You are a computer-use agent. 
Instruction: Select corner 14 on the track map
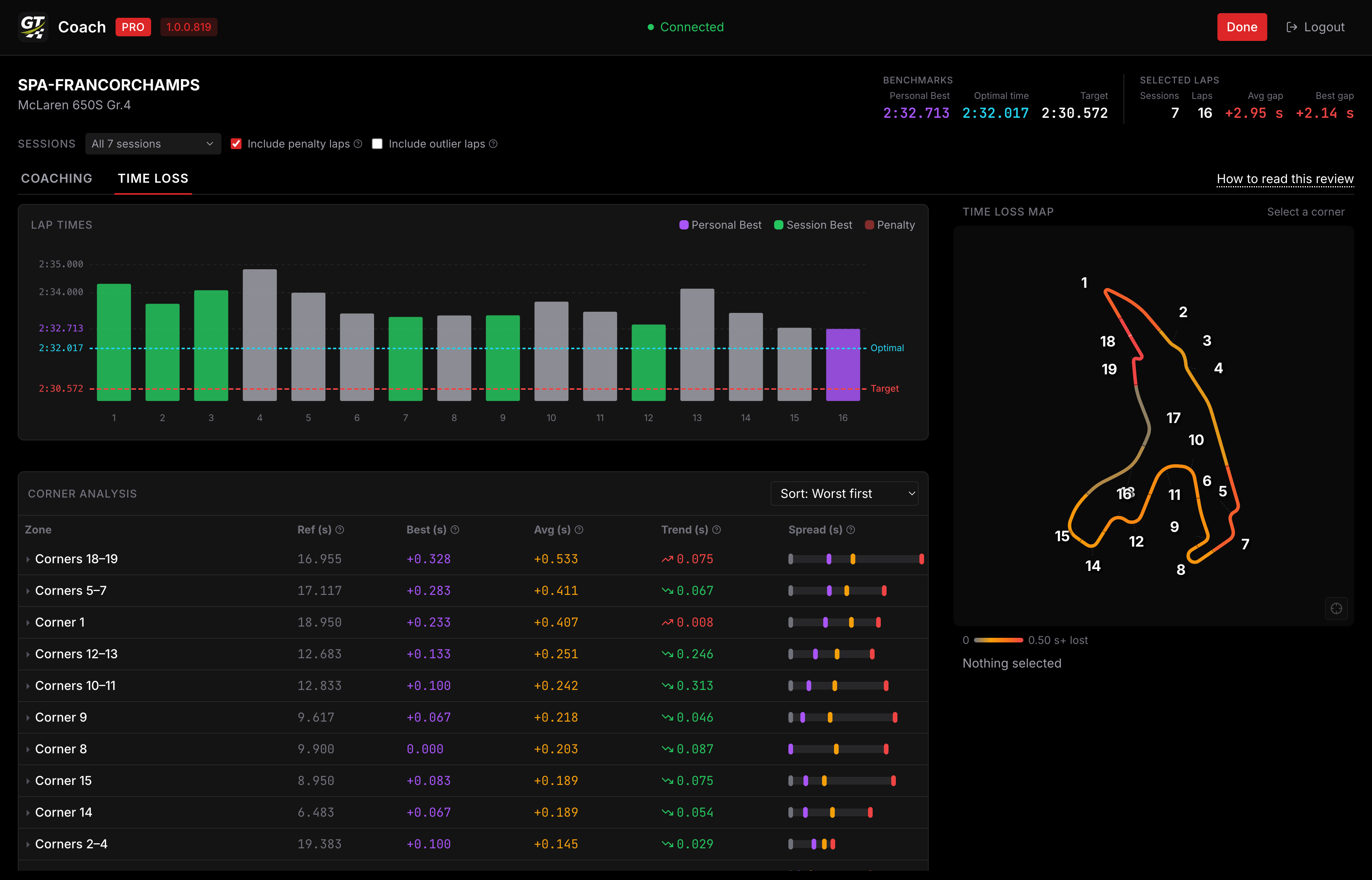pos(1093,566)
